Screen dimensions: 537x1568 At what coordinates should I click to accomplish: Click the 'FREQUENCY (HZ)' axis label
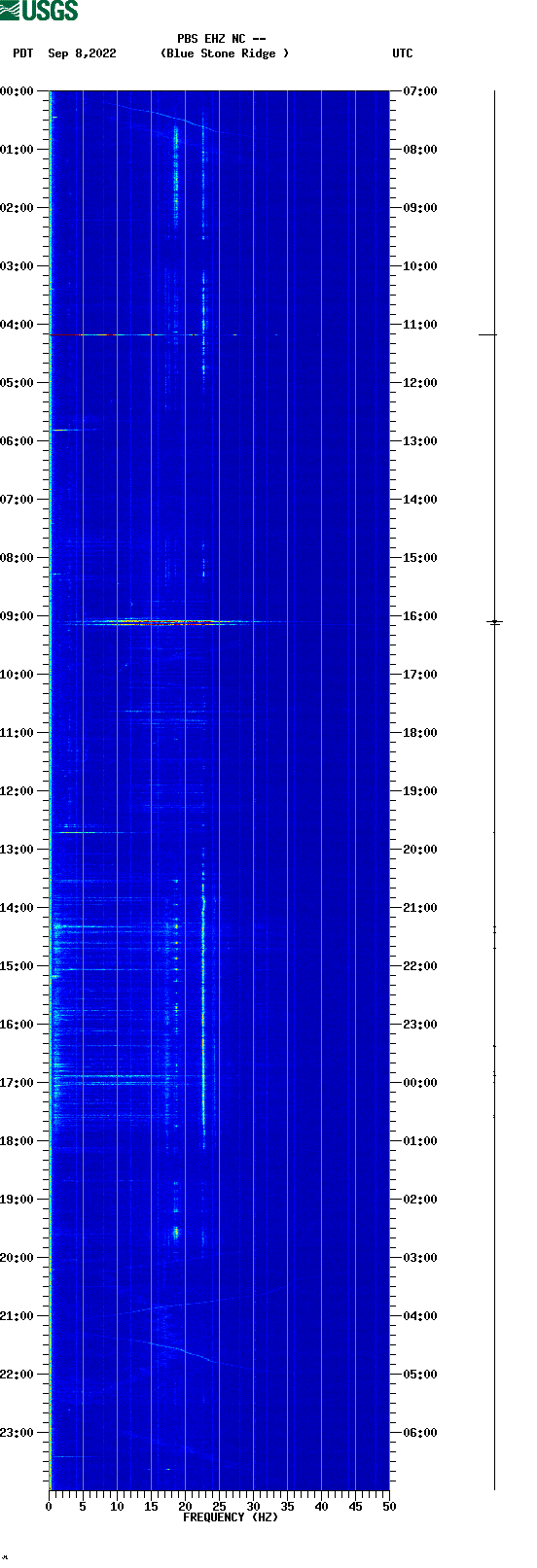tap(231, 1516)
